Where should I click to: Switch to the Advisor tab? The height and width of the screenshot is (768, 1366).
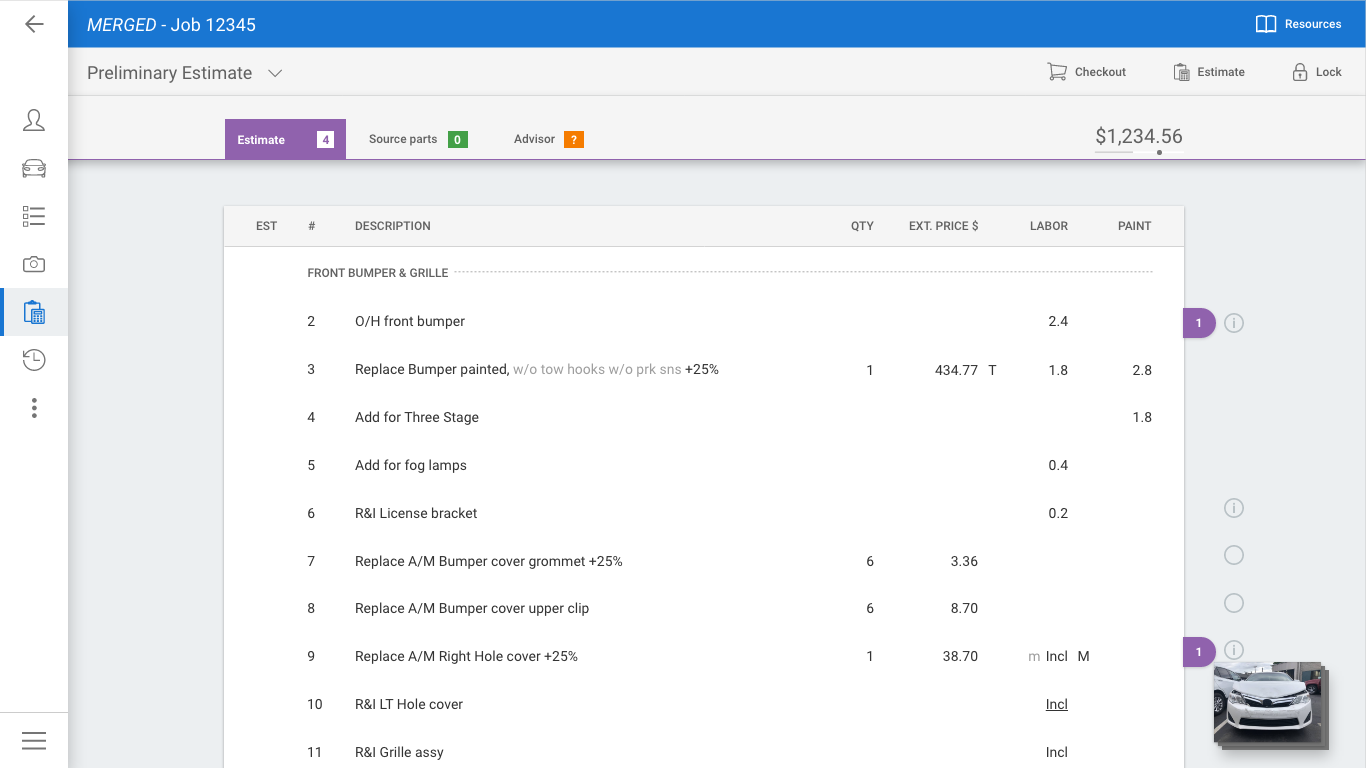click(x=547, y=140)
